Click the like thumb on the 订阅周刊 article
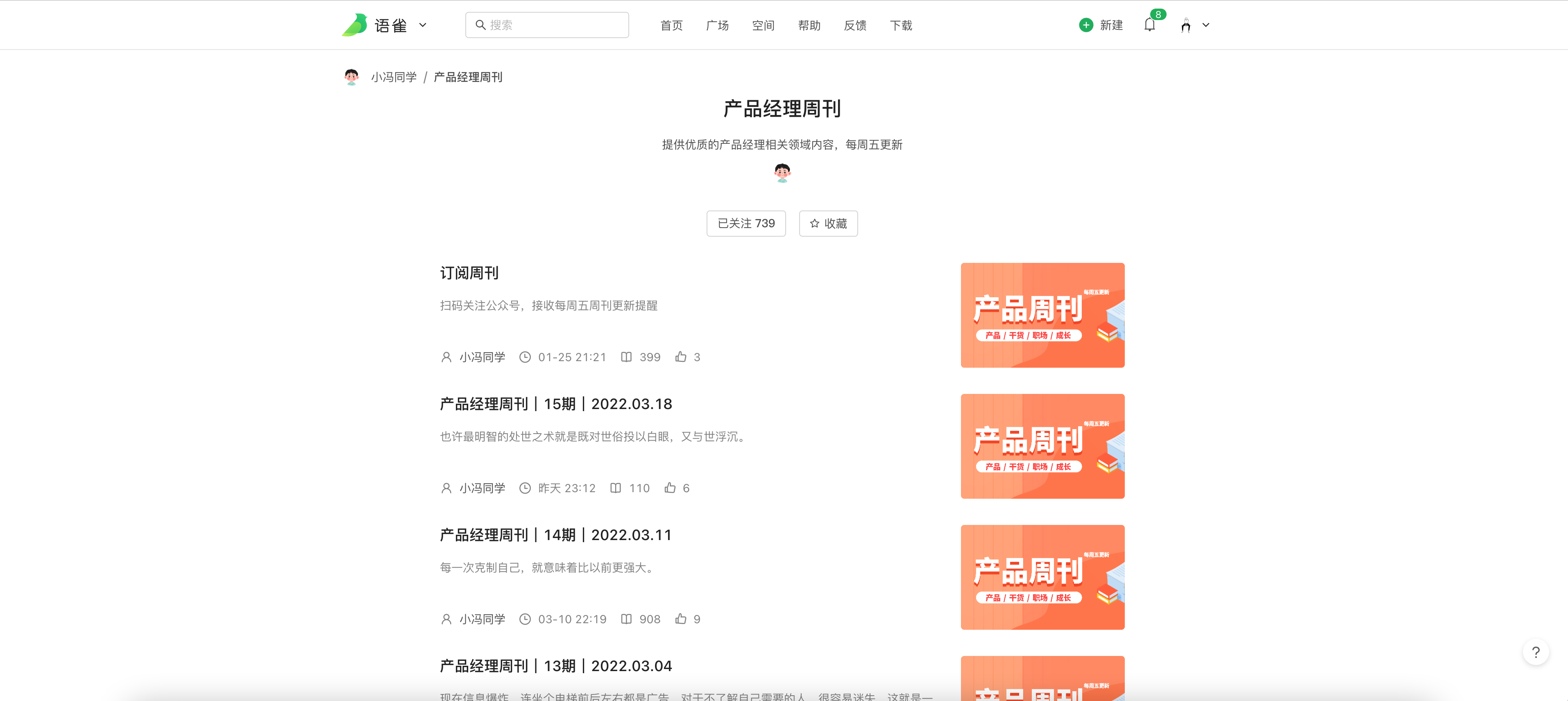The width and height of the screenshot is (1568, 701). [x=681, y=357]
